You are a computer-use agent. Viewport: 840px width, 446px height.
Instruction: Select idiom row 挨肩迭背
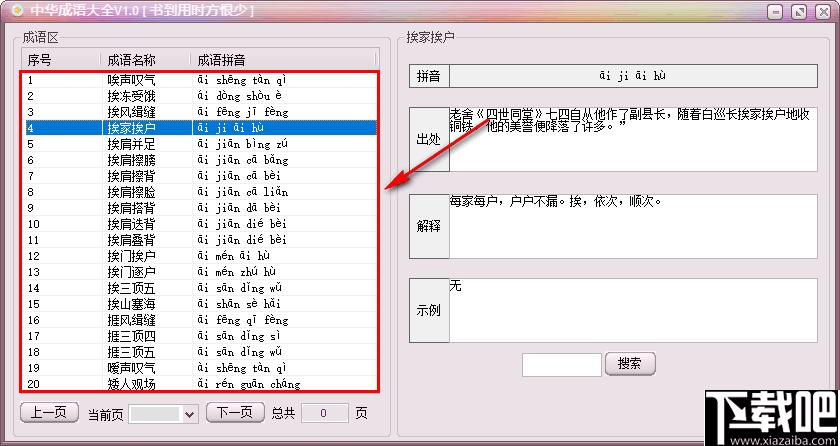(x=200, y=224)
